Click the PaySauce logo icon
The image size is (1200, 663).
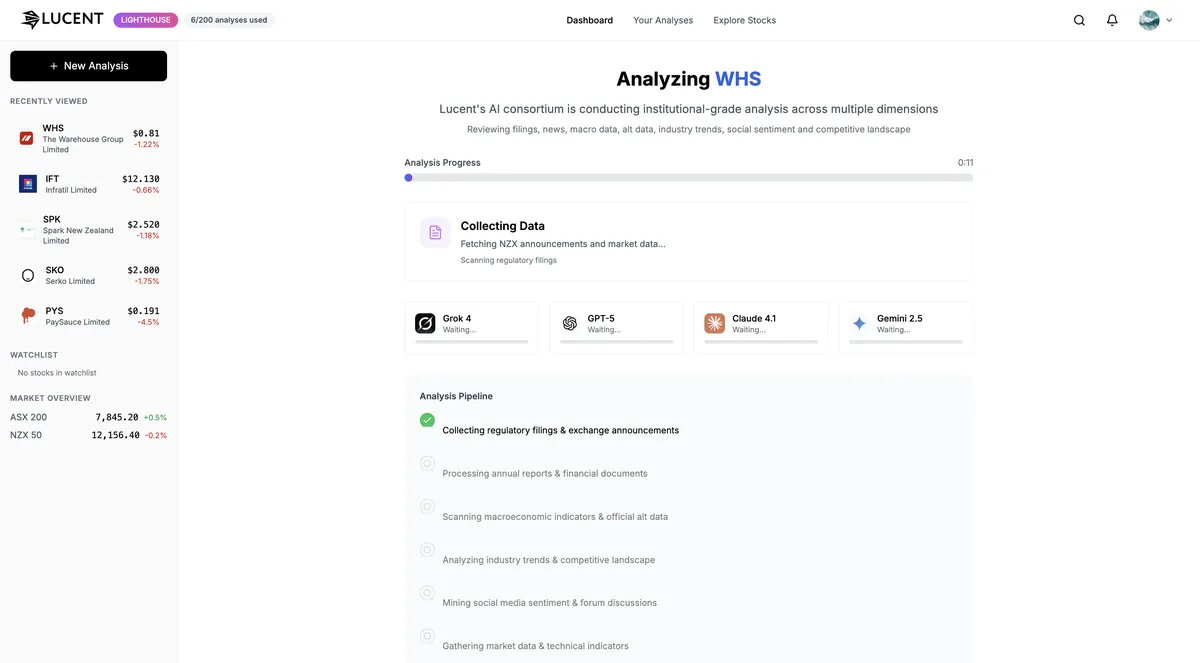28,316
